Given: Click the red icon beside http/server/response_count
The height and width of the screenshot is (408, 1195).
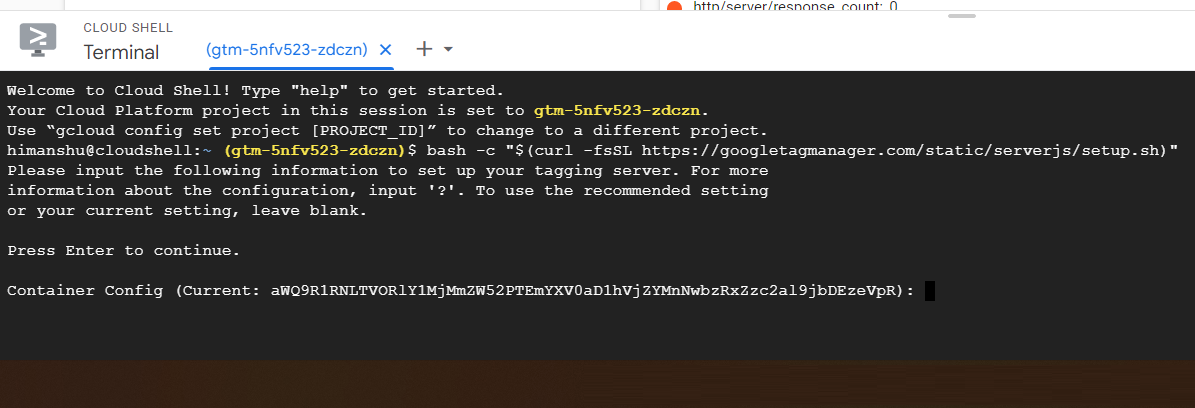Looking at the screenshot, I should [674, 7].
